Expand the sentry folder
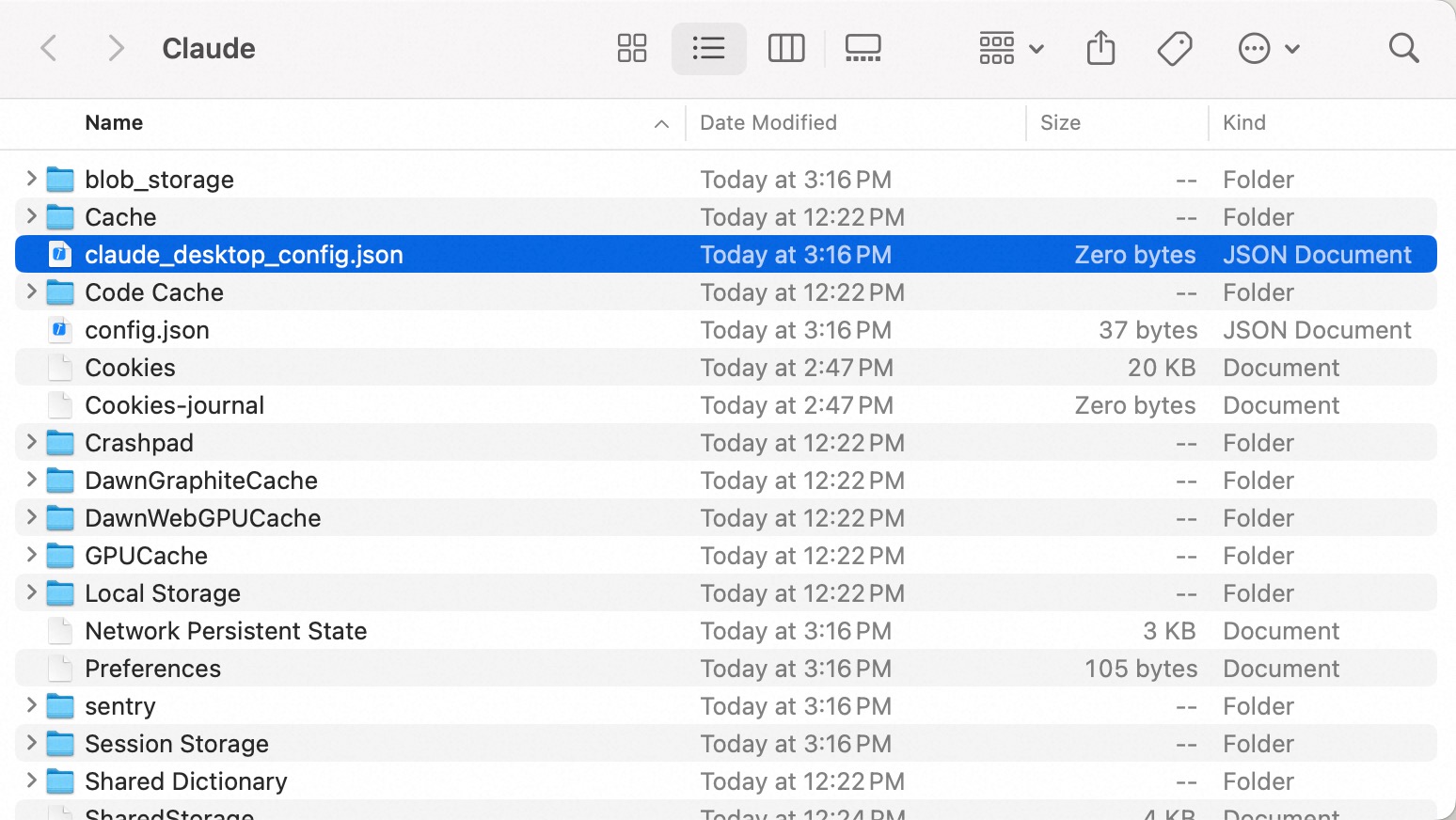Viewport: 1456px width, 820px height. 31,705
